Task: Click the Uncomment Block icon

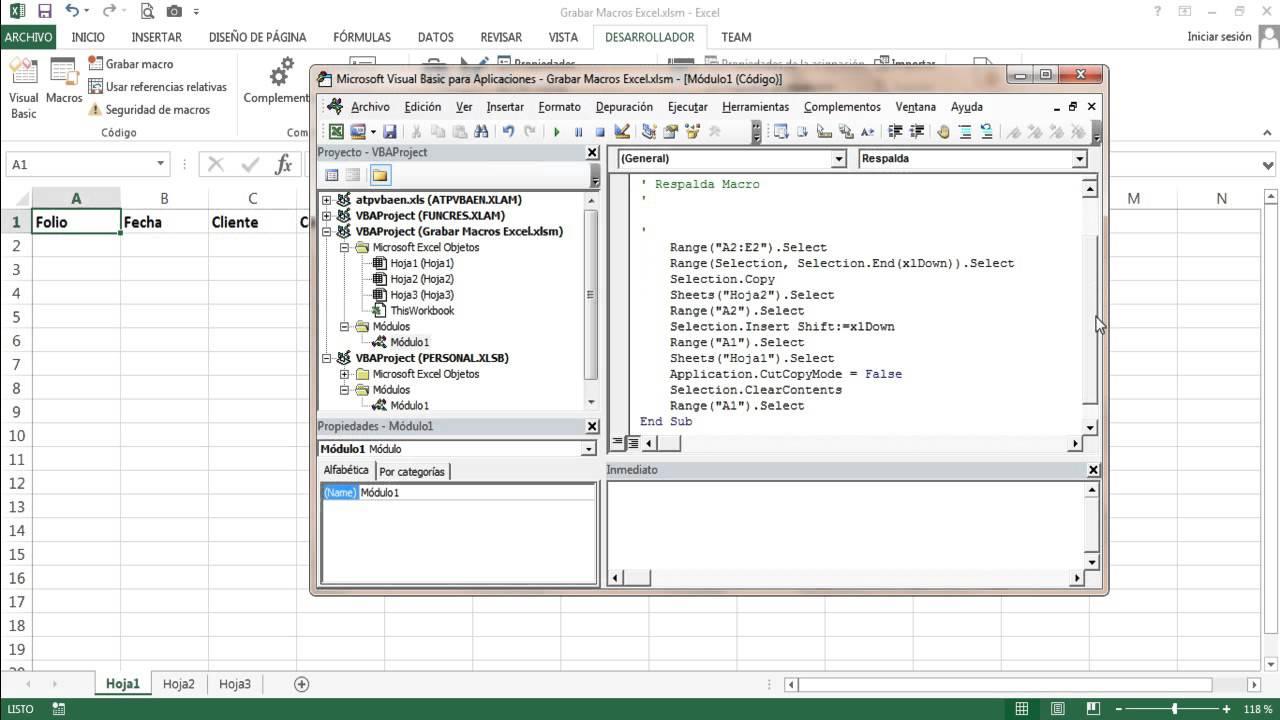Action: click(x=987, y=131)
